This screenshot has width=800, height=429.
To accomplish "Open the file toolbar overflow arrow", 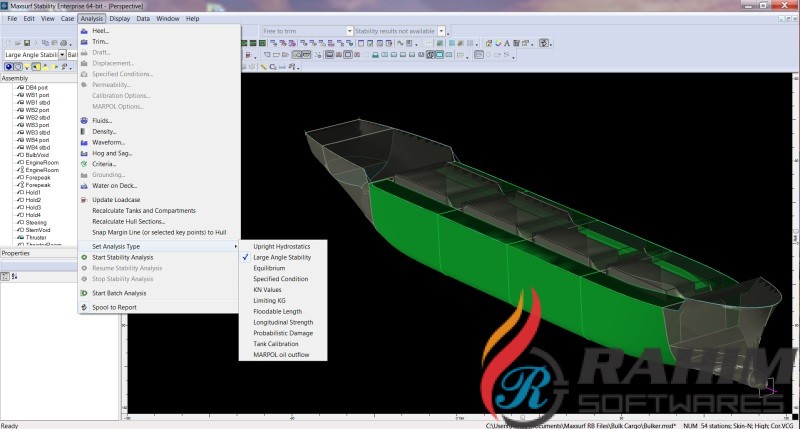I will 70,45.
